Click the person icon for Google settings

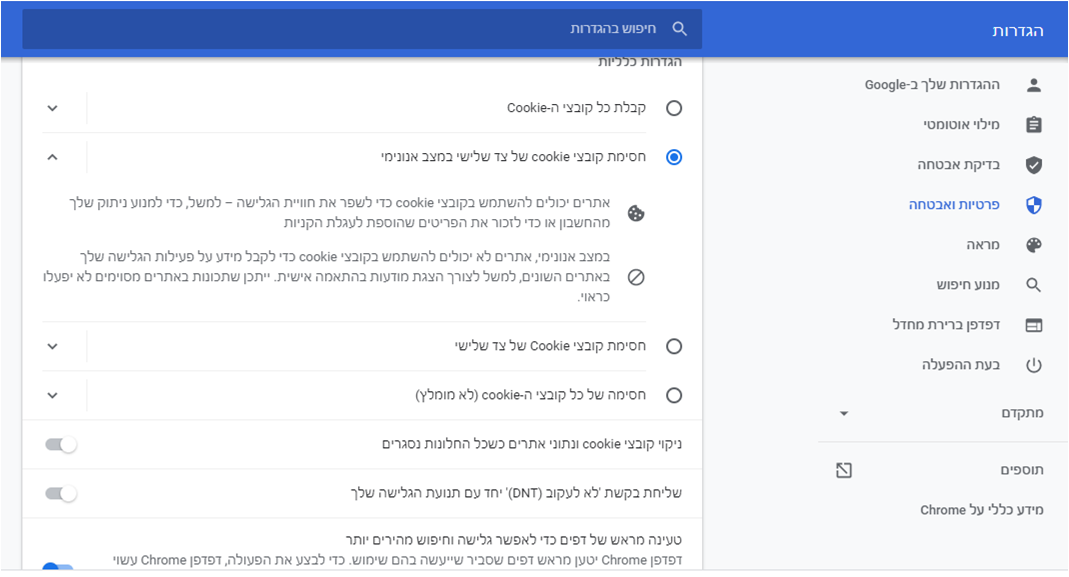coord(1034,85)
